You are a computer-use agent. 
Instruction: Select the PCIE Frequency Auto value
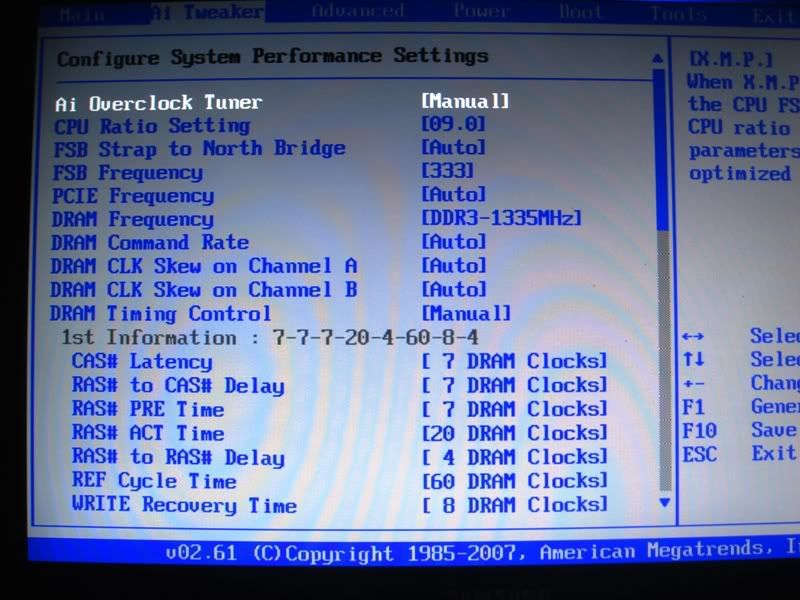pos(453,195)
